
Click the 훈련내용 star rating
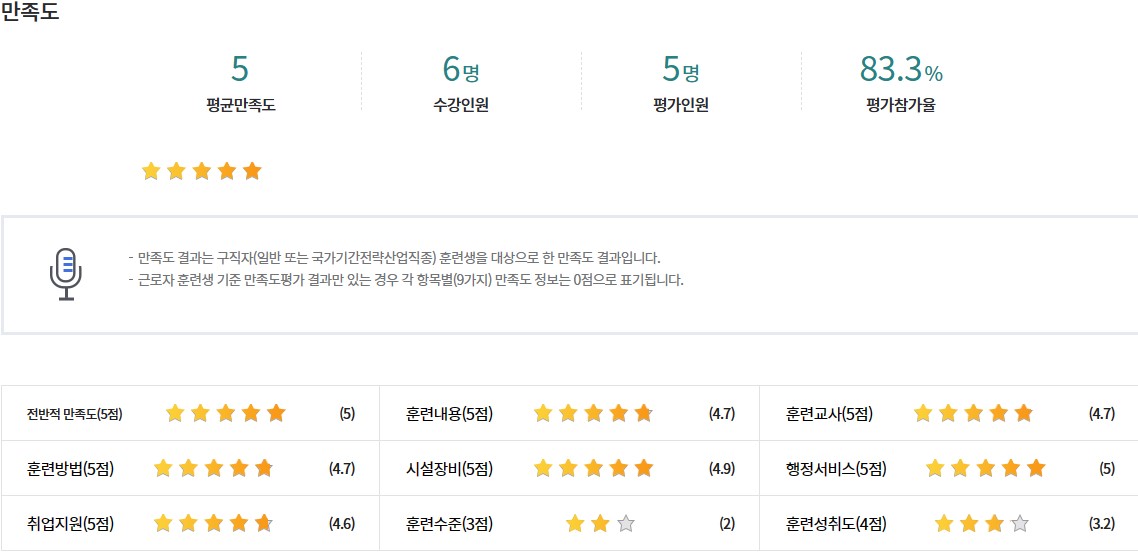click(x=593, y=413)
